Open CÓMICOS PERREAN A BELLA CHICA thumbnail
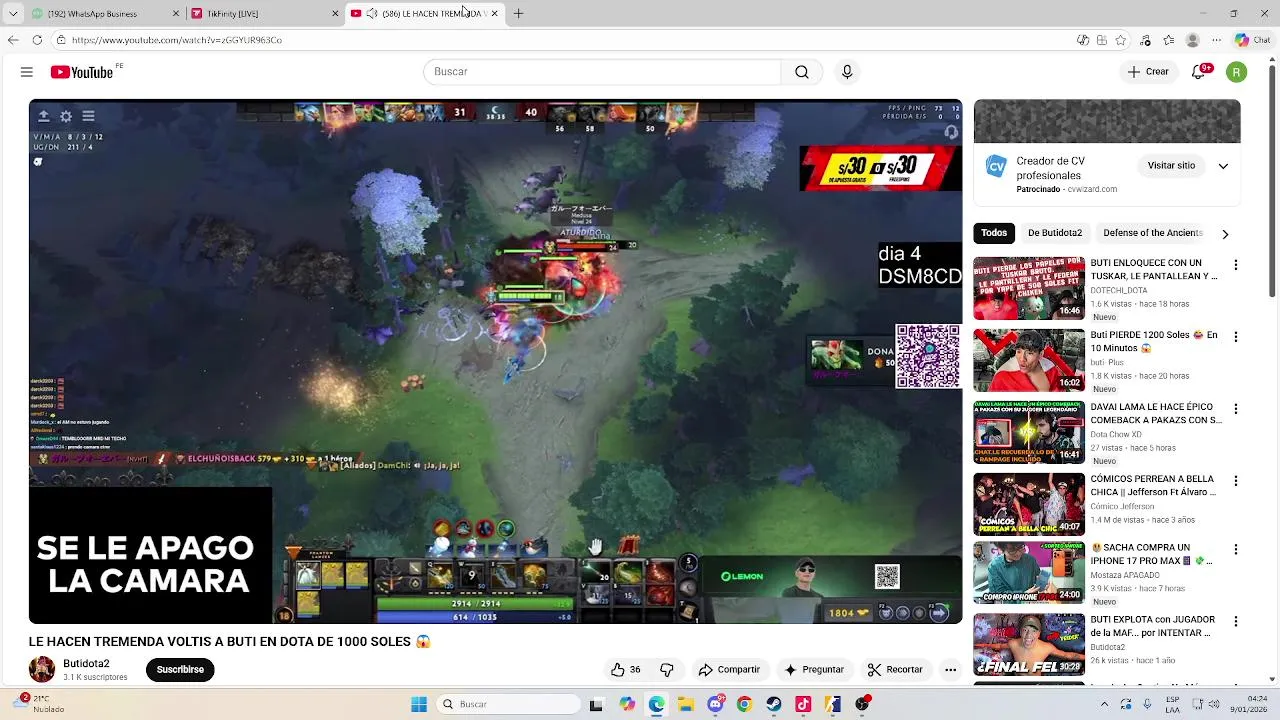Image resolution: width=1280 pixels, height=720 pixels. click(1029, 505)
